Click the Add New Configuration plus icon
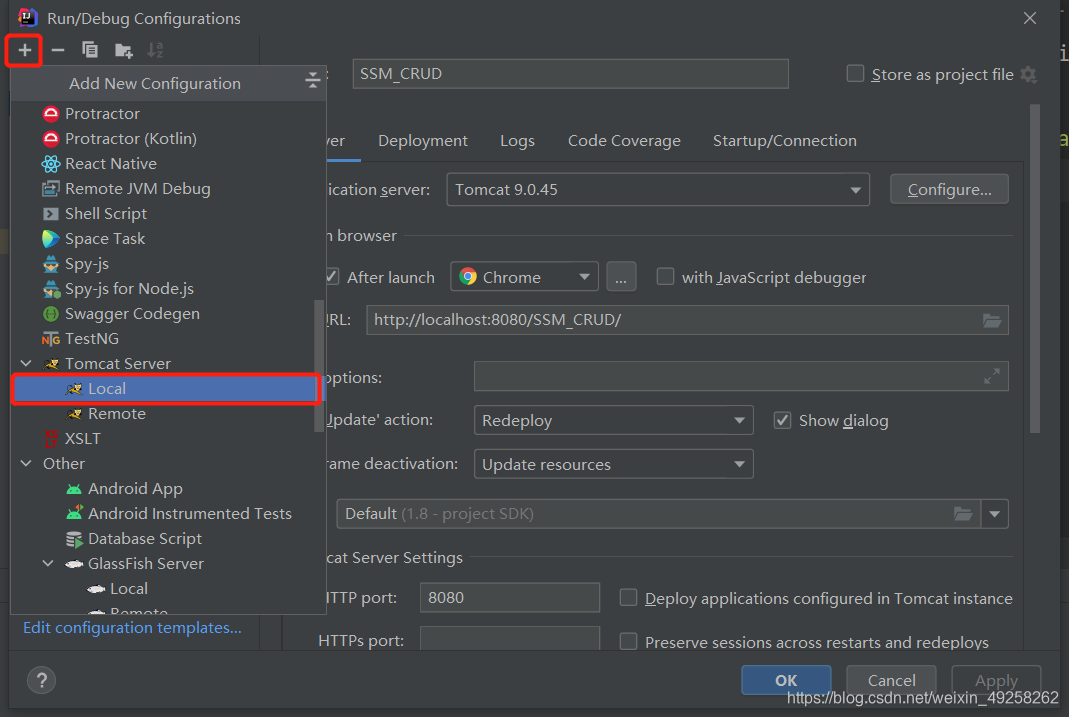The width and height of the screenshot is (1069, 717). (25, 50)
